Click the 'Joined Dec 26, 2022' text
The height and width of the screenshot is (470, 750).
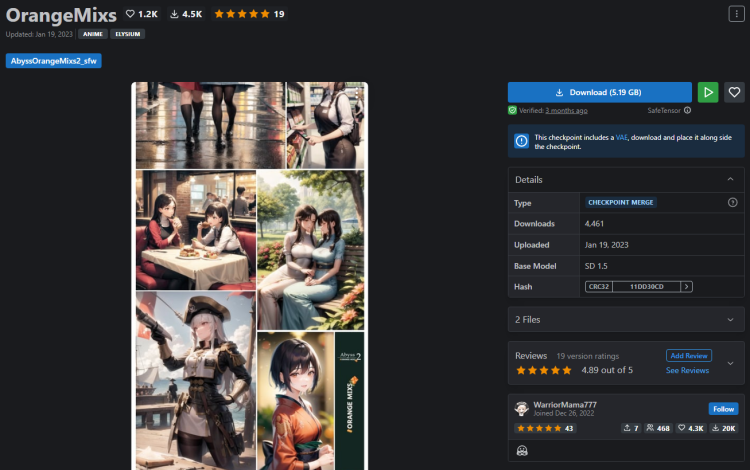[x=563, y=413]
